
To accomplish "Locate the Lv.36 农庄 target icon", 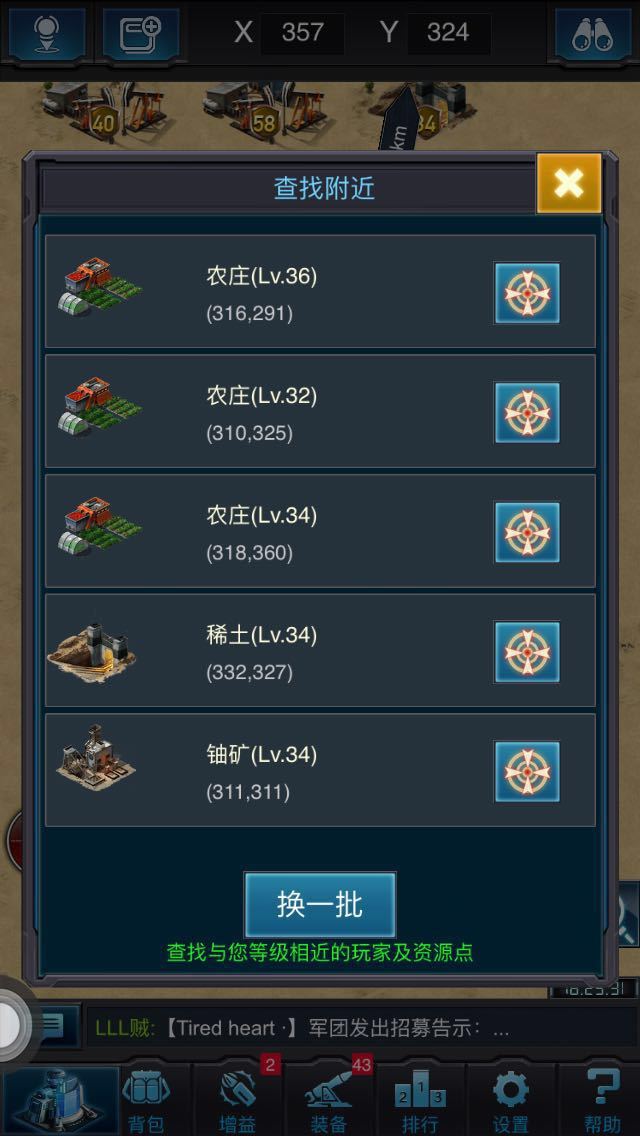I will [527, 293].
